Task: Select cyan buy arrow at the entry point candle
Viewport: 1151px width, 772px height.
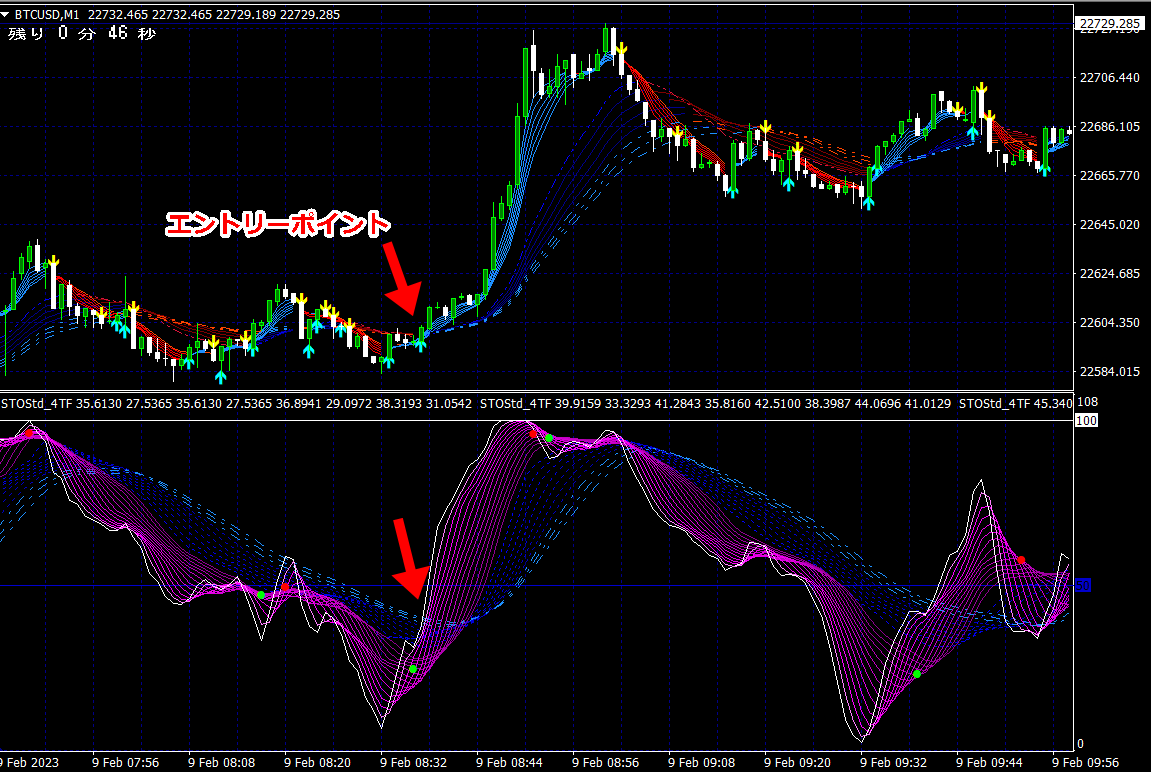Action: 420,344
